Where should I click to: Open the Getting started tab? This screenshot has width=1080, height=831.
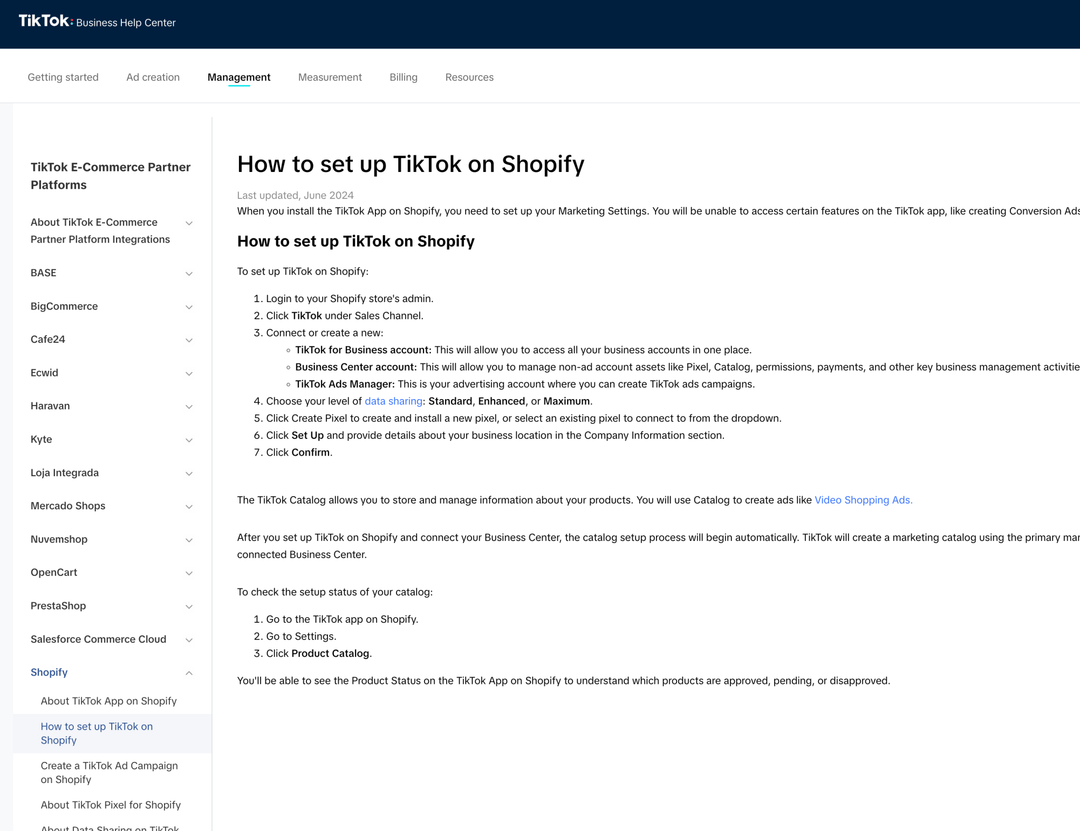click(x=63, y=77)
